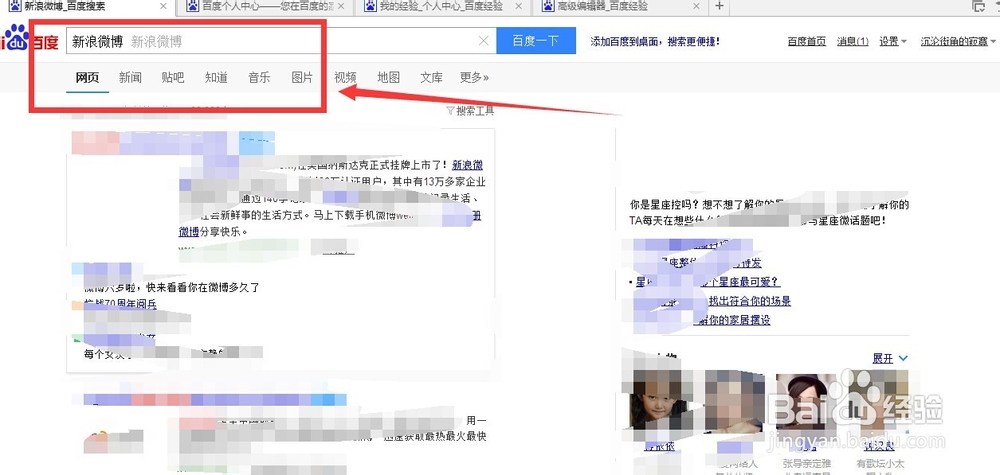Image resolution: width=1000 pixels, height=475 pixels.
Task: Close the 我的经验_个人中心 tab
Action: [x=518, y=6]
